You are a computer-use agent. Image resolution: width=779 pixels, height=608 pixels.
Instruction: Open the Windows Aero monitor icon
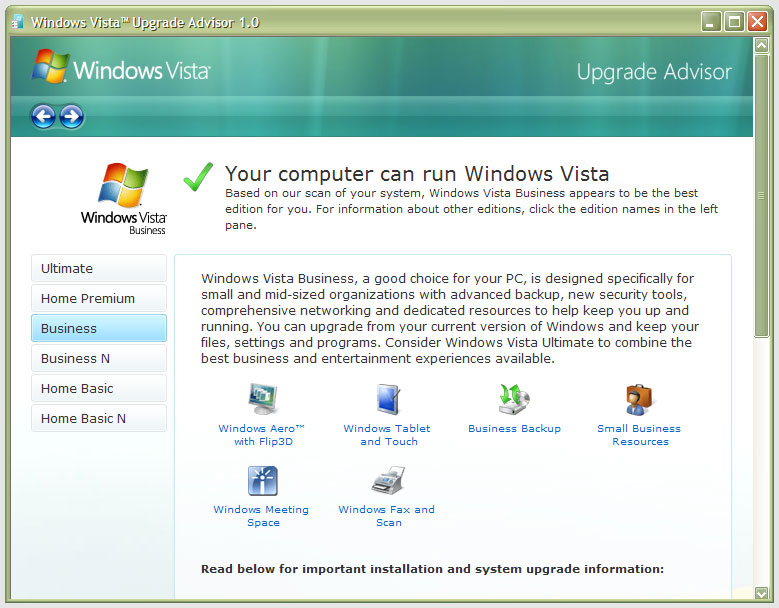(x=262, y=399)
